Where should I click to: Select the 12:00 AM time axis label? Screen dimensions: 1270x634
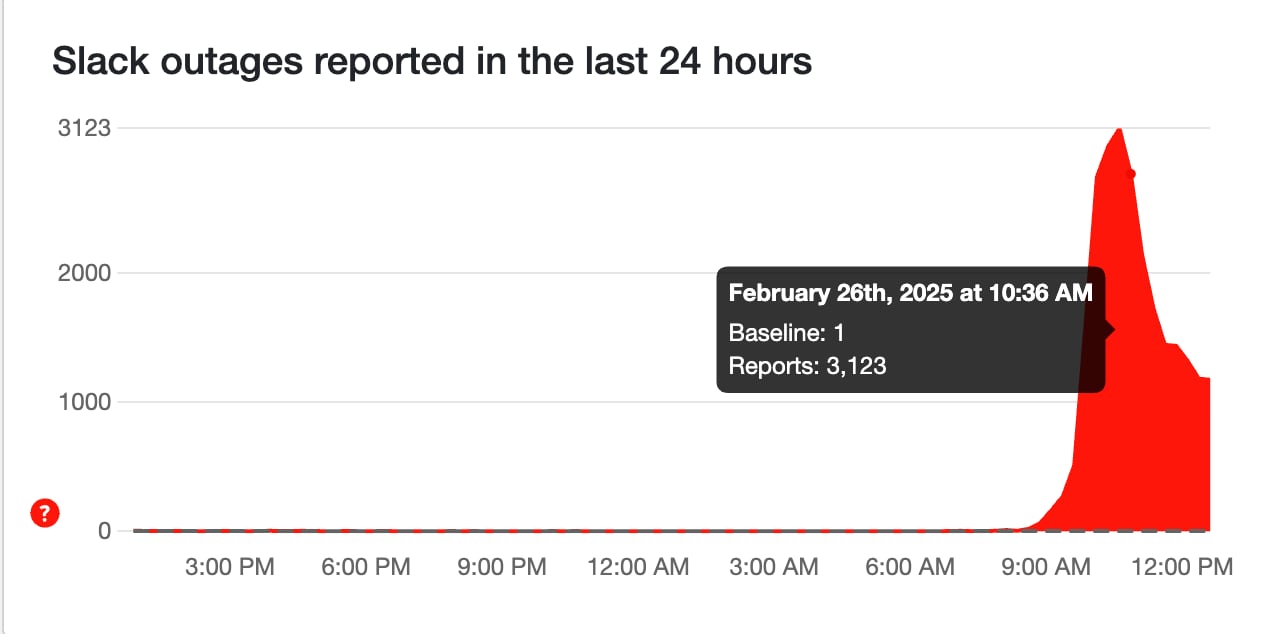pyautogui.click(x=637, y=567)
